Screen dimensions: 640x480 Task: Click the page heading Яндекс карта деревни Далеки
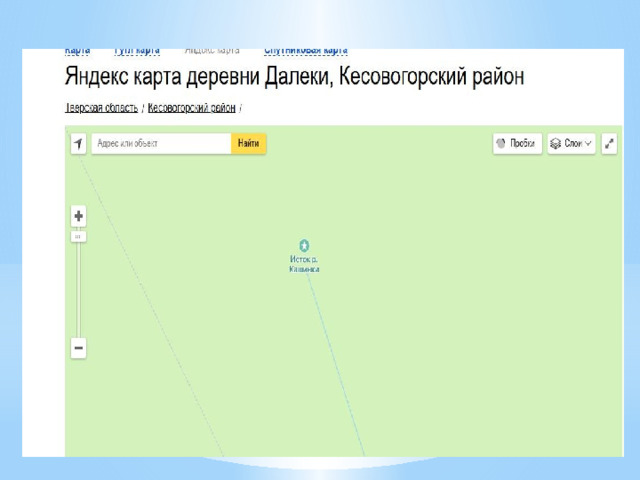294,76
